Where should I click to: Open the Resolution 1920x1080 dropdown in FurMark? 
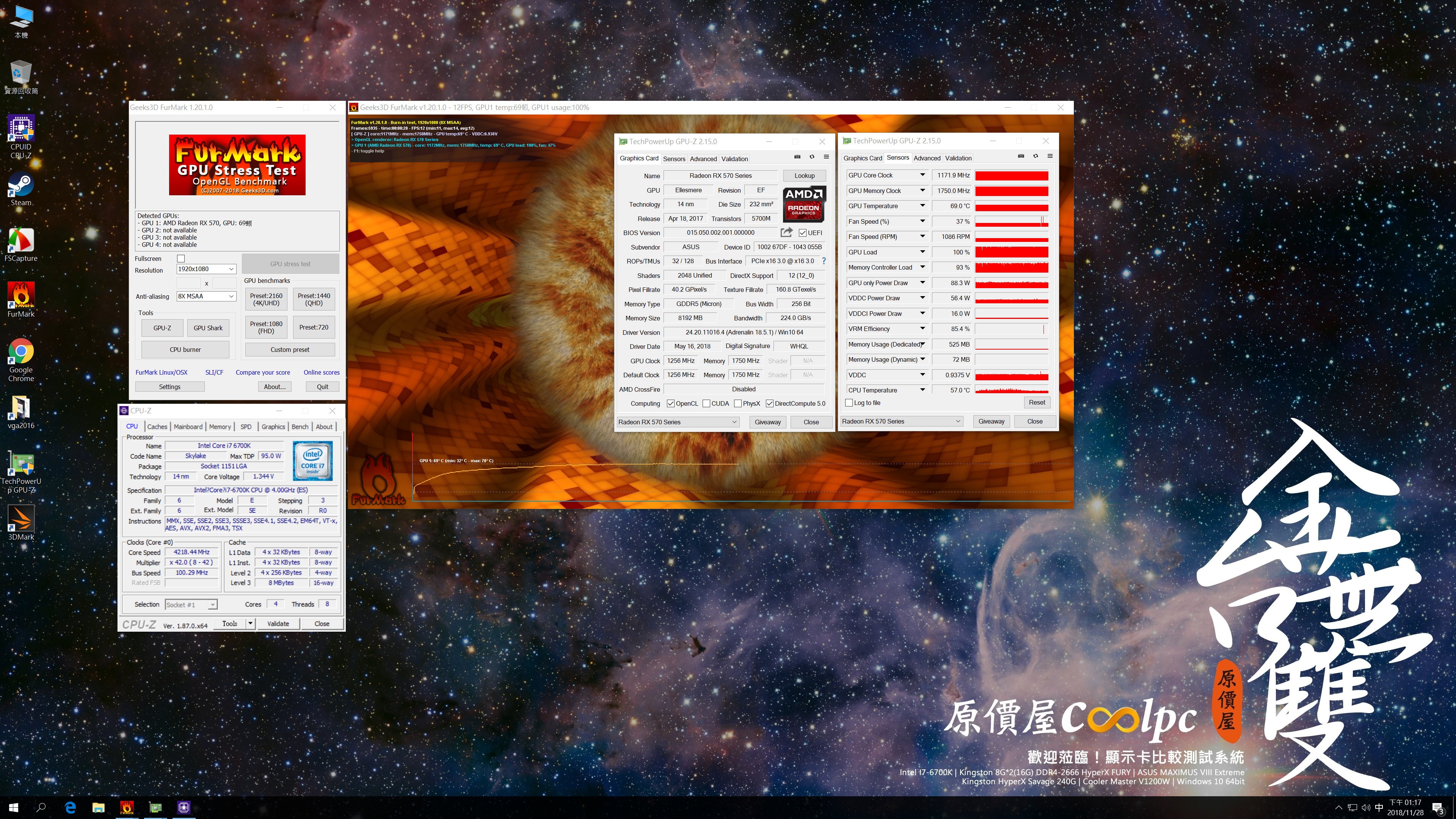point(206,269)
